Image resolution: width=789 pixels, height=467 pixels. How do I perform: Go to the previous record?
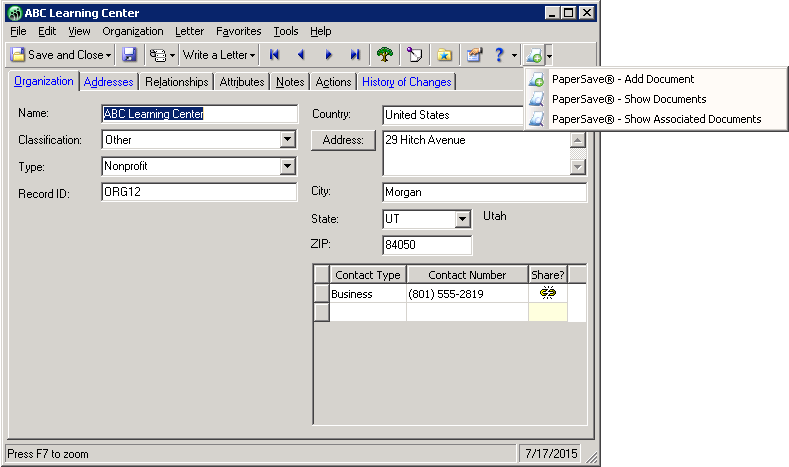point(301,55)
